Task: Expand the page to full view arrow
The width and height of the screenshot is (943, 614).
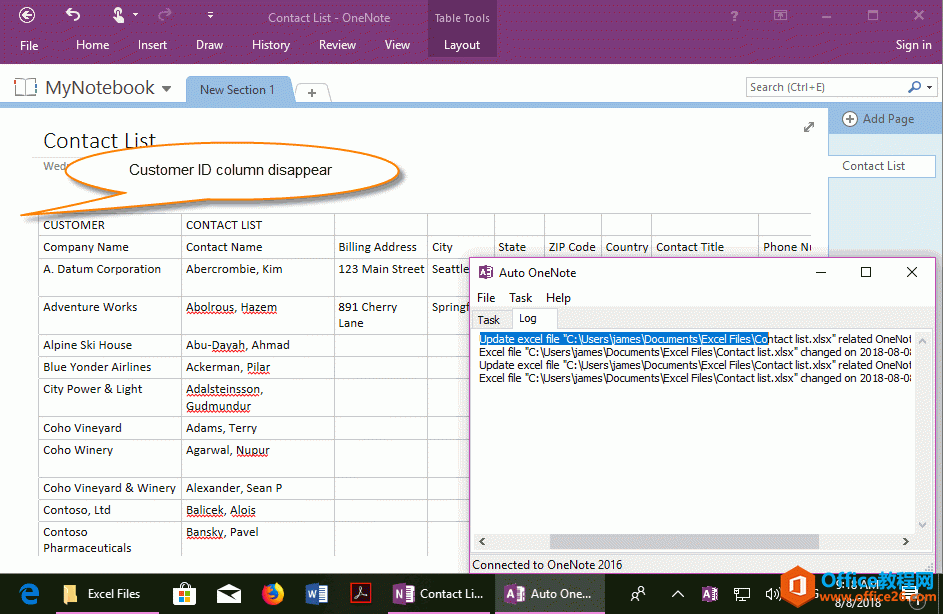Action: pos(809,127)
